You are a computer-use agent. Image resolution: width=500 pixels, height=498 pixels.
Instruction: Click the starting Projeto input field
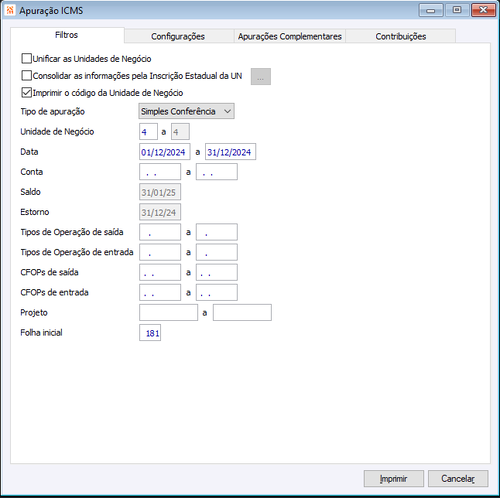[x=168, y=313]
